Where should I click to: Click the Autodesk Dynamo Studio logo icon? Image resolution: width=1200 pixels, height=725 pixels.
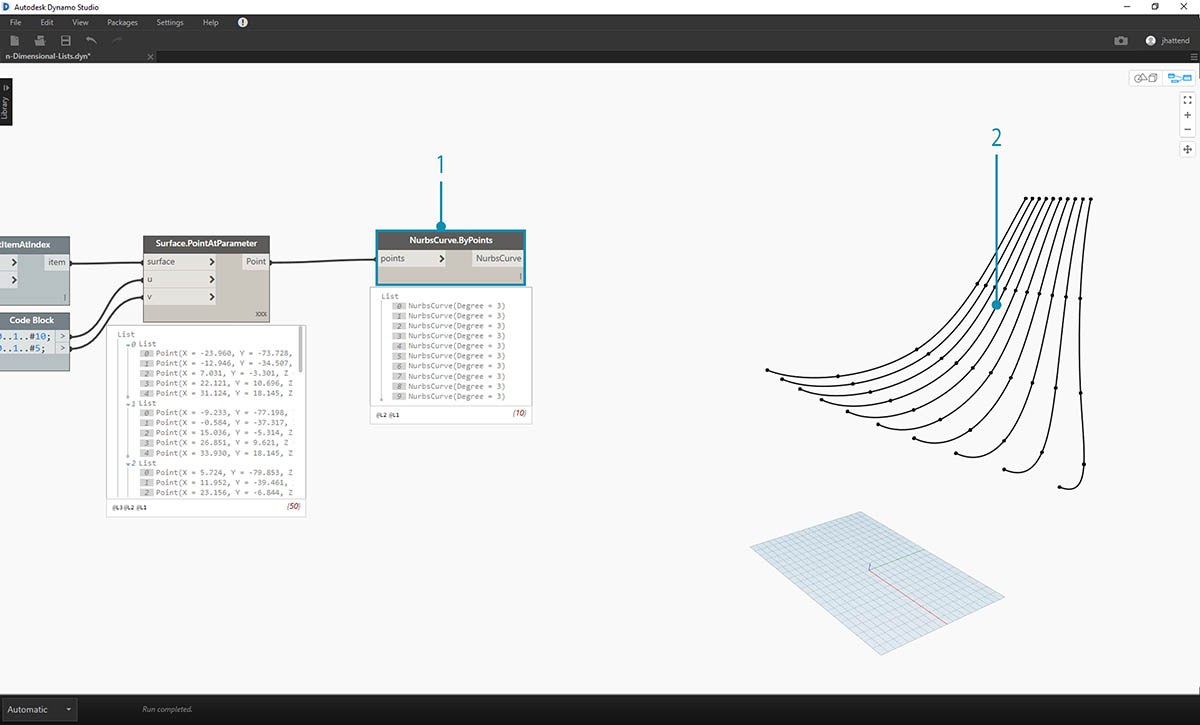[x=6, y=6]
